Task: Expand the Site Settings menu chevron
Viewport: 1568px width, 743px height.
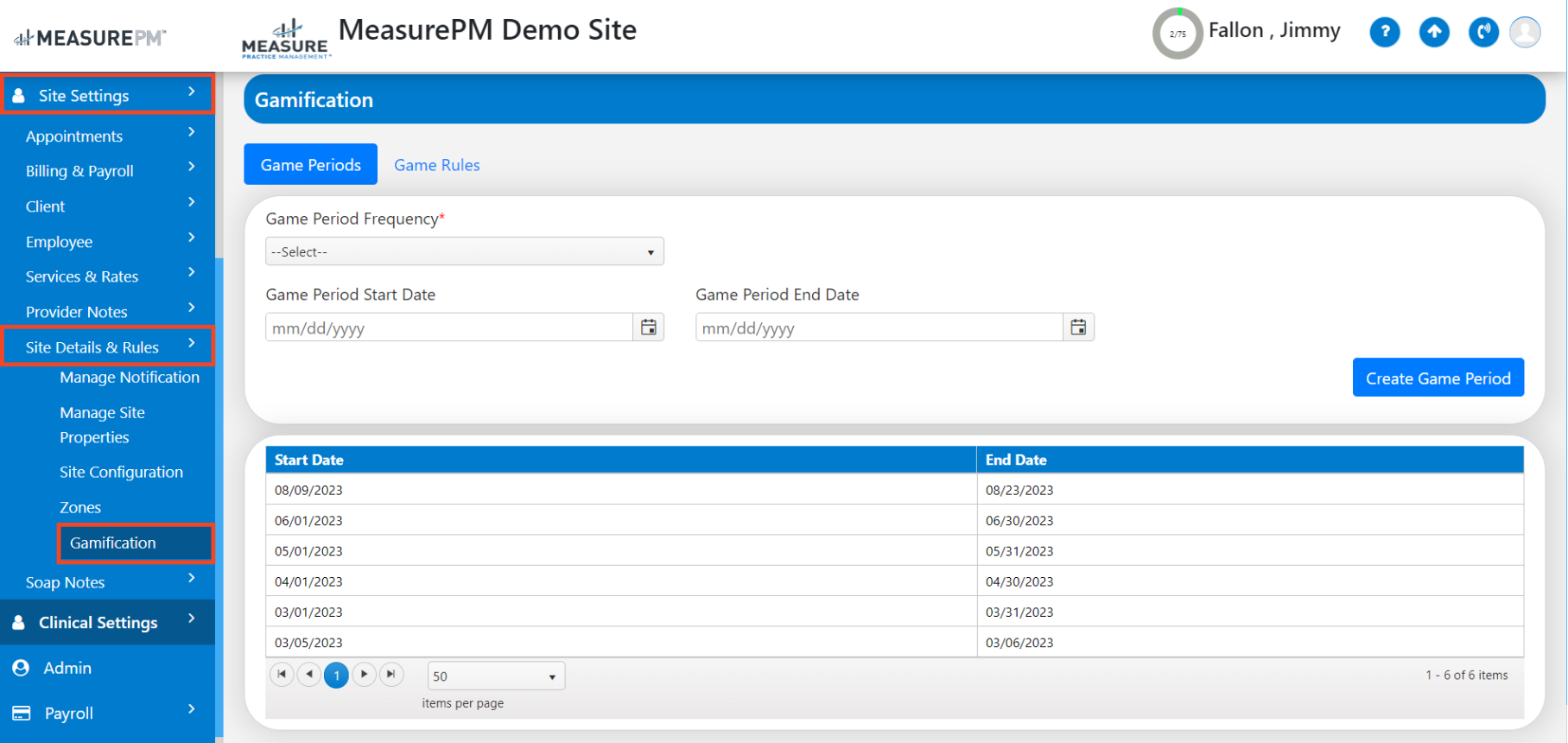Action: (x=192, y=92)
